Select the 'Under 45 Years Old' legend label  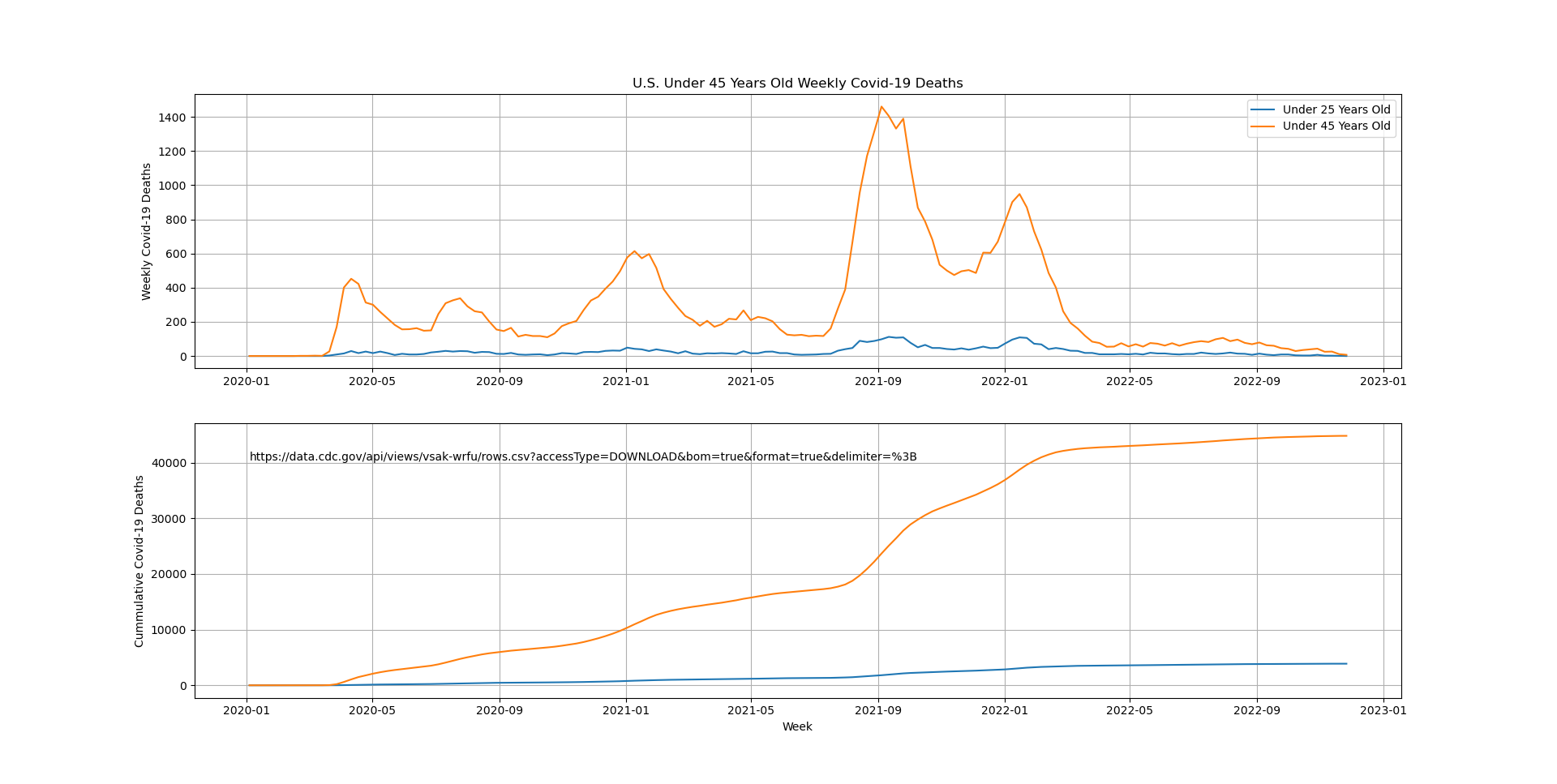point(1336,126)
